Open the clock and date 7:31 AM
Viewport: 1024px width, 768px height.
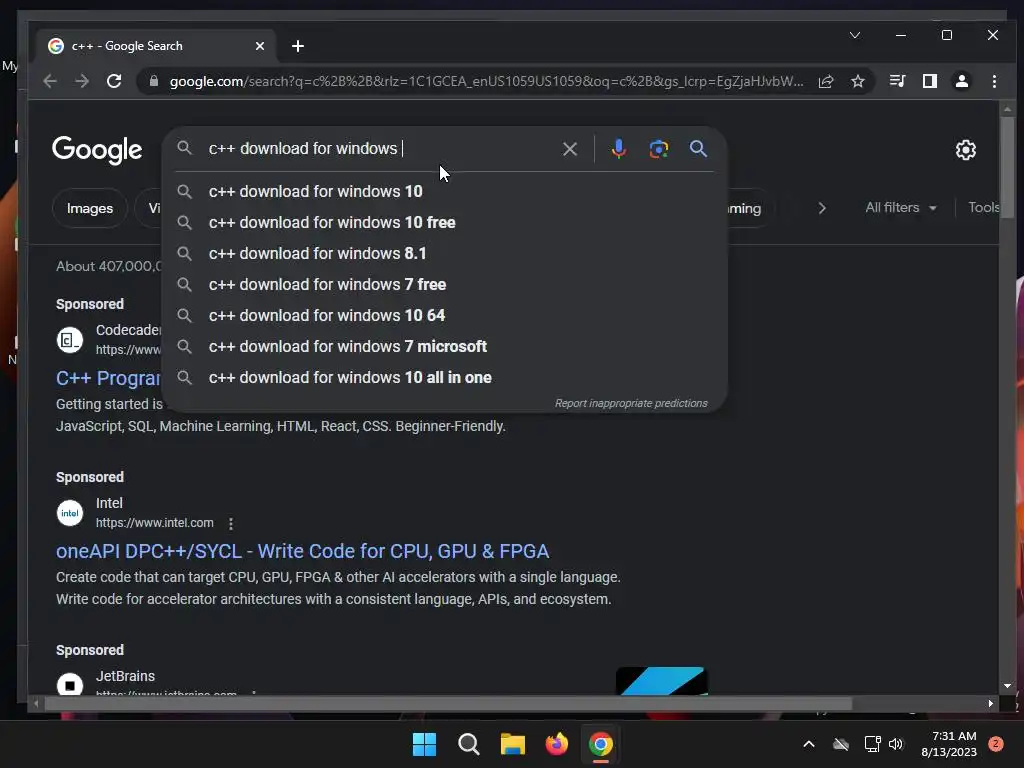(949, 744)
